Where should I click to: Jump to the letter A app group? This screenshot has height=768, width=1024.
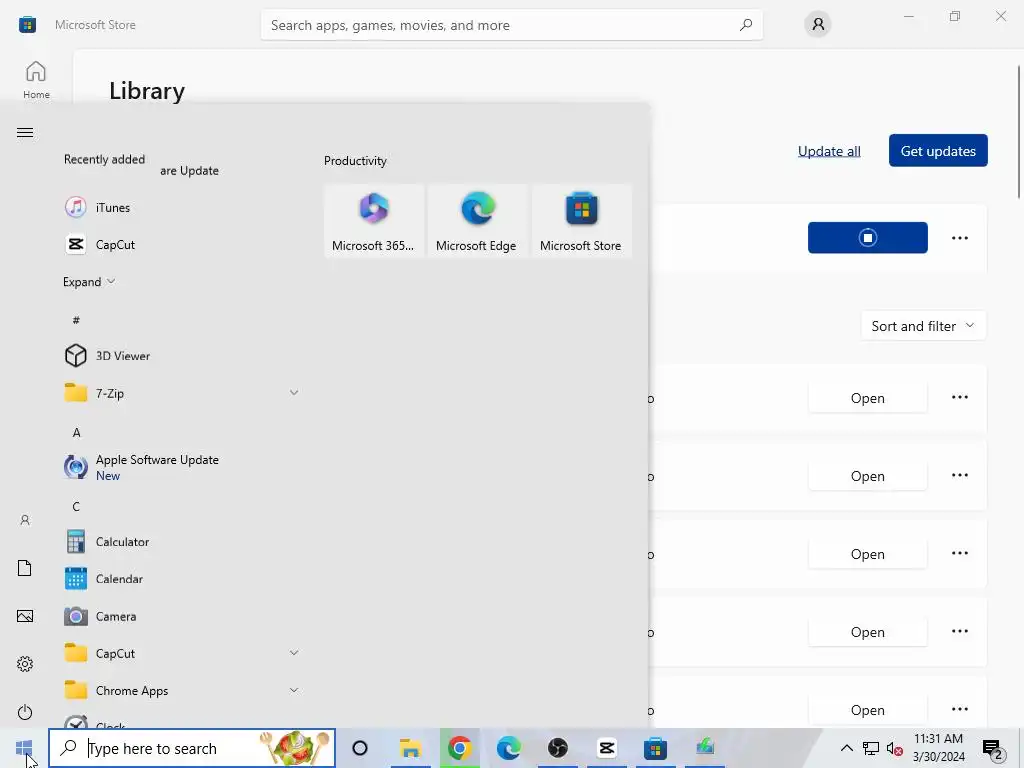coord(76,432)
